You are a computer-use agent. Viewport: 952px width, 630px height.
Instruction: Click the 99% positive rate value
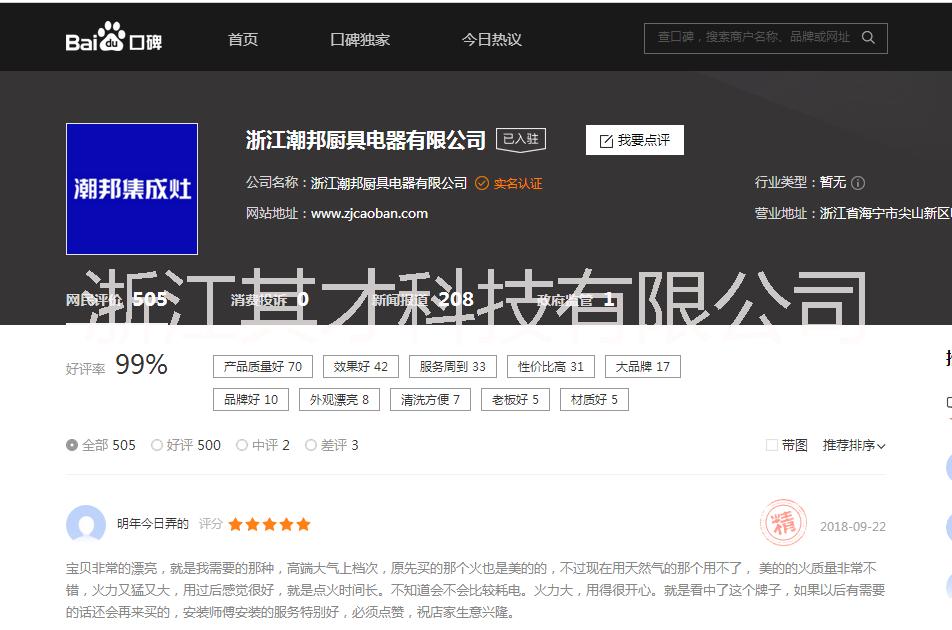(141, 365)
